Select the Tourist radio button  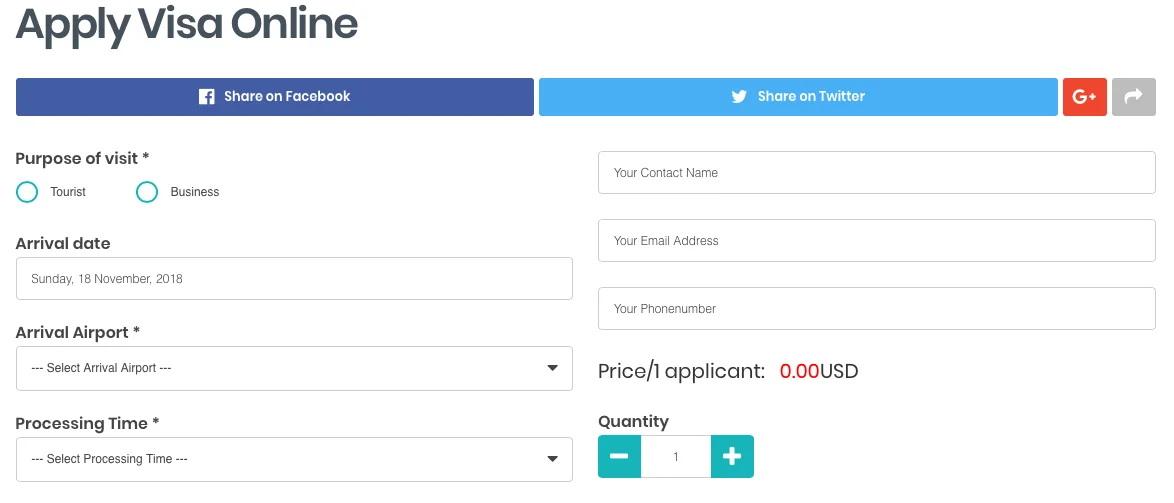pyautogui.click(x=27, y=192)
